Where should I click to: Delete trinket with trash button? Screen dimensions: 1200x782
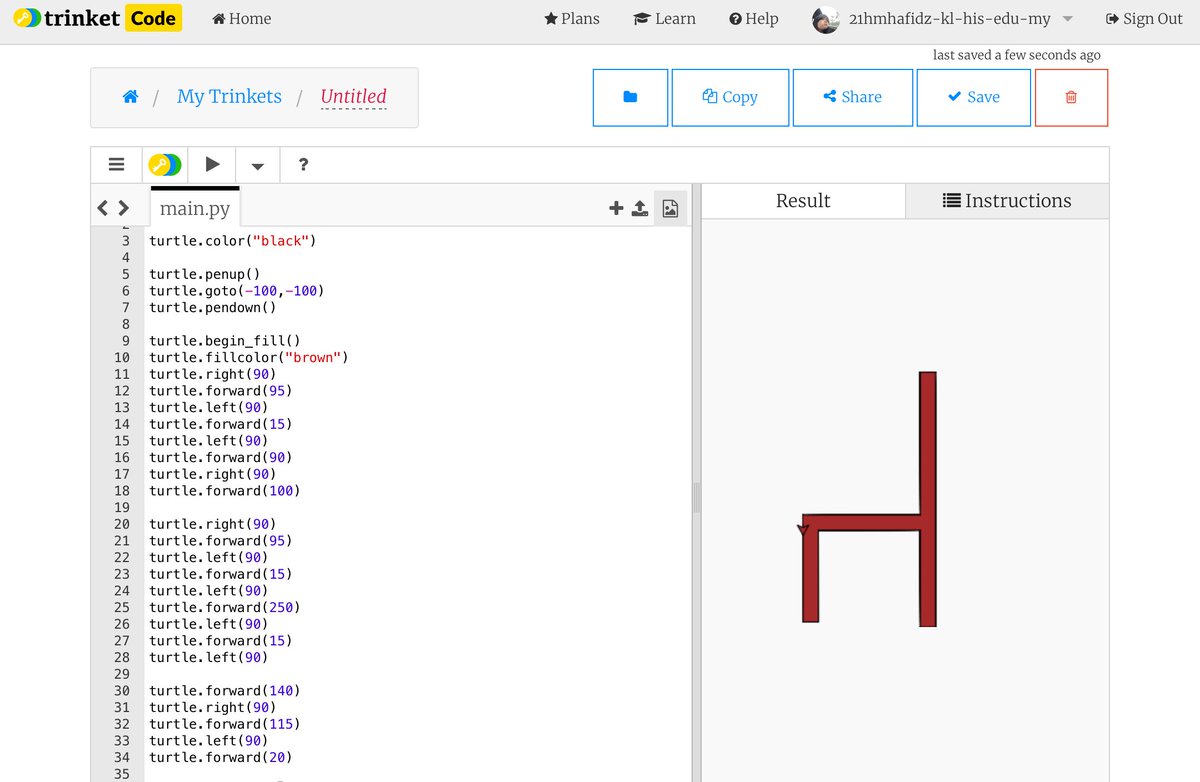click(x=1071, y=97)
